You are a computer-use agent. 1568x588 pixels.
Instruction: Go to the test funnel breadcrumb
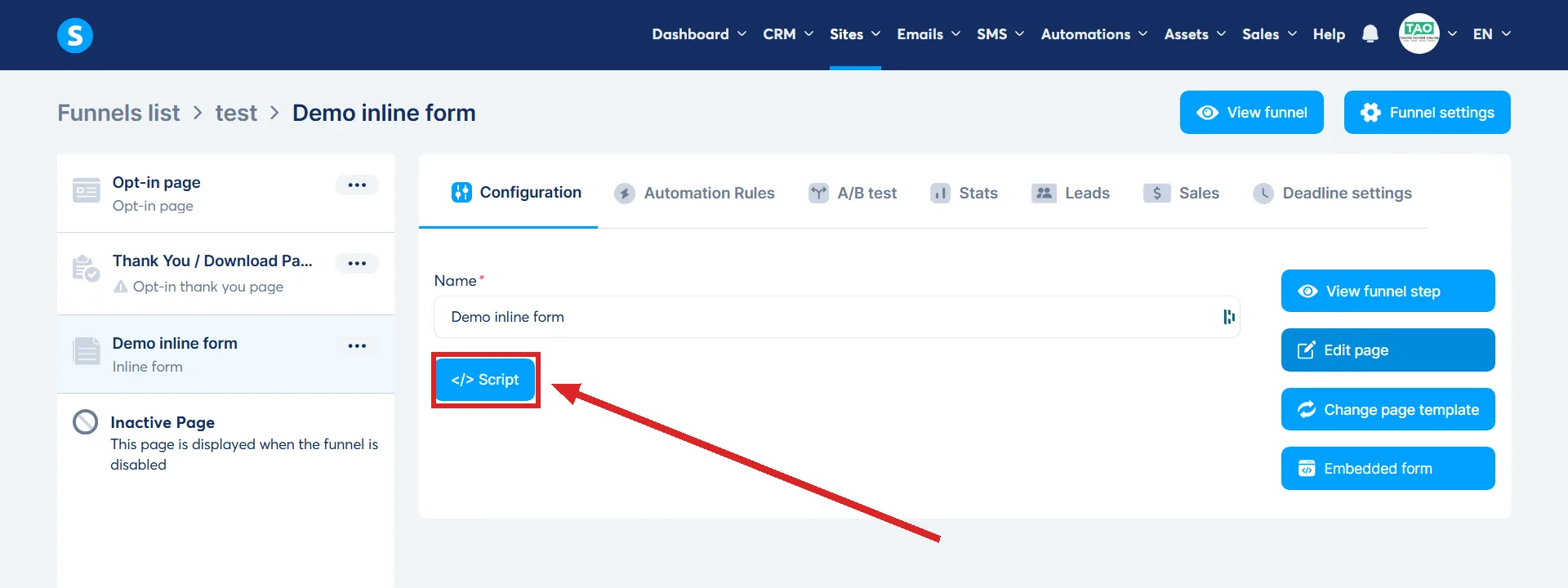point(236,113)
